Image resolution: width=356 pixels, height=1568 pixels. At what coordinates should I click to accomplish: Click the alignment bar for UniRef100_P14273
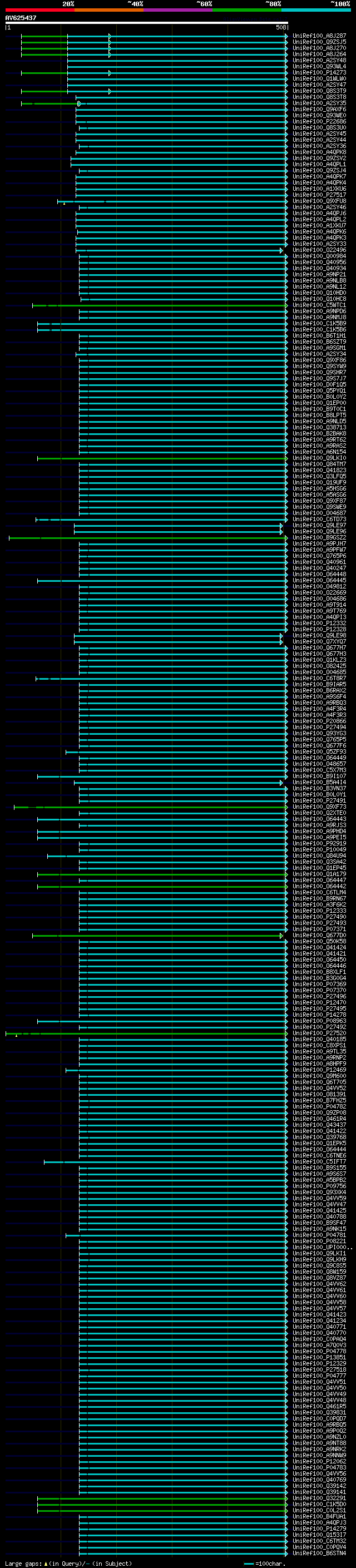pyautogui.click(x=155, y=73)
